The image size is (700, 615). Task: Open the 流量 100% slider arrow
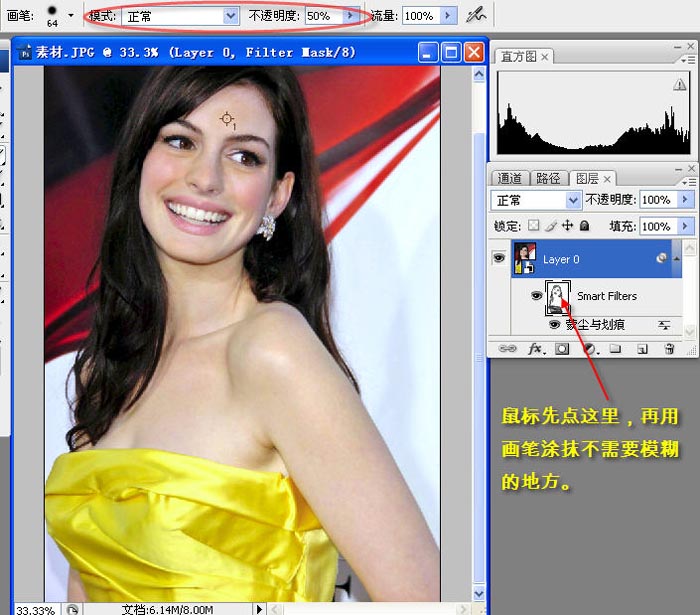pyautogui.click(x=448, y=16)
